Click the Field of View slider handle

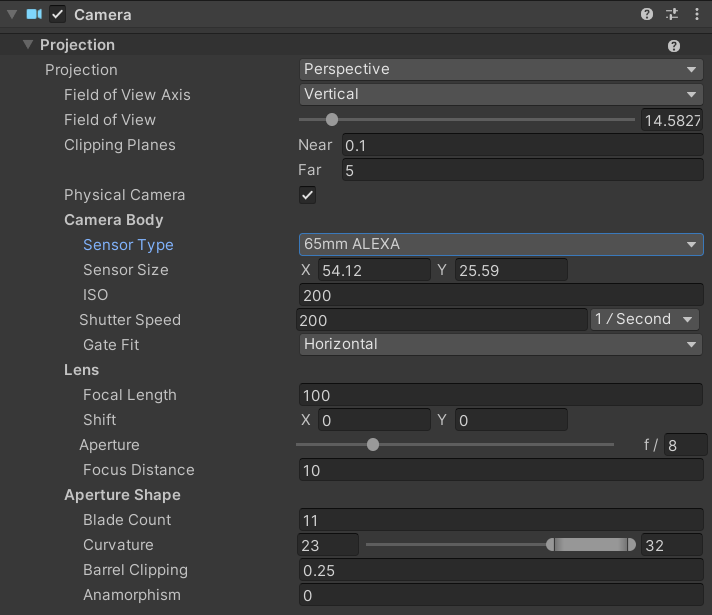332,120
